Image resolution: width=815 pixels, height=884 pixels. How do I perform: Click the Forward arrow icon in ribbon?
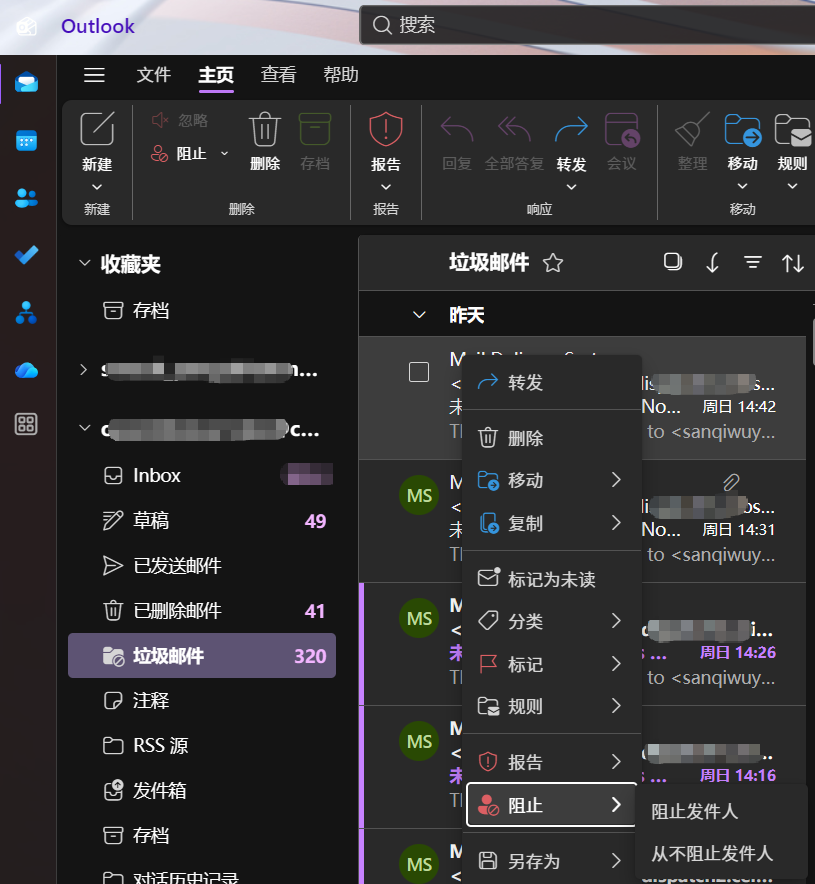[x=571, y=130]
